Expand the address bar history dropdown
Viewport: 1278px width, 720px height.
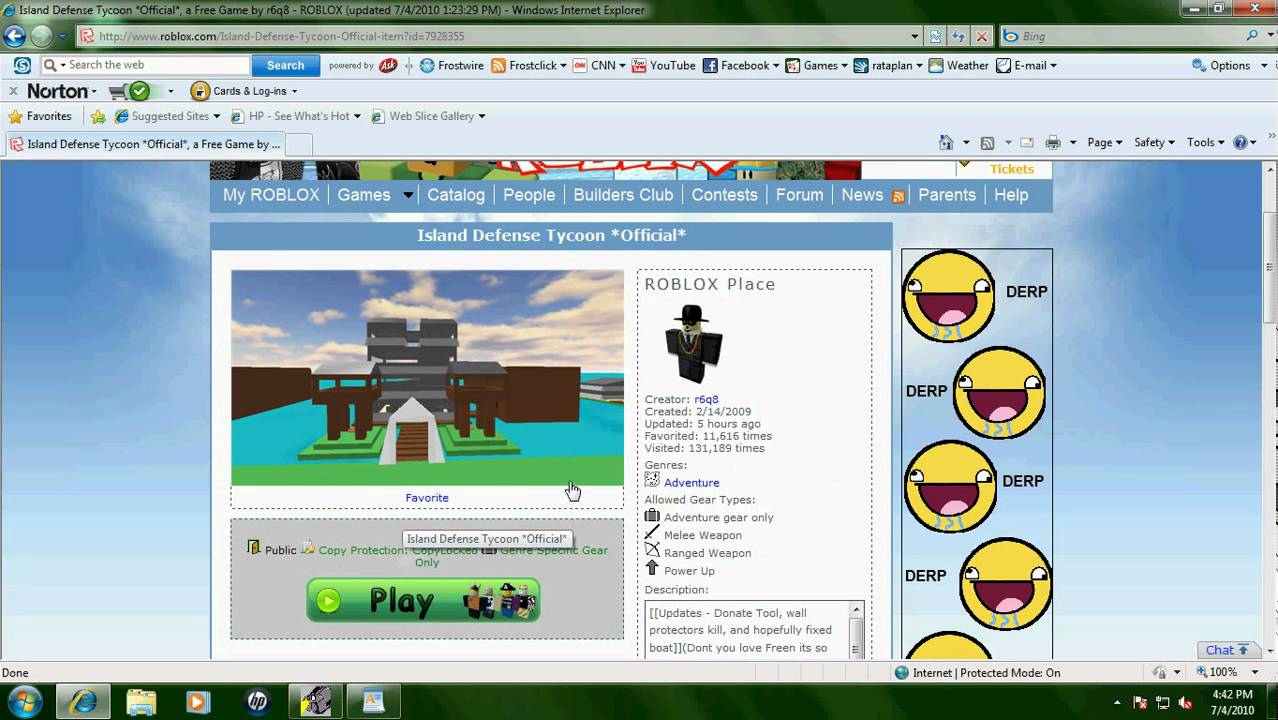pos(915,36)
